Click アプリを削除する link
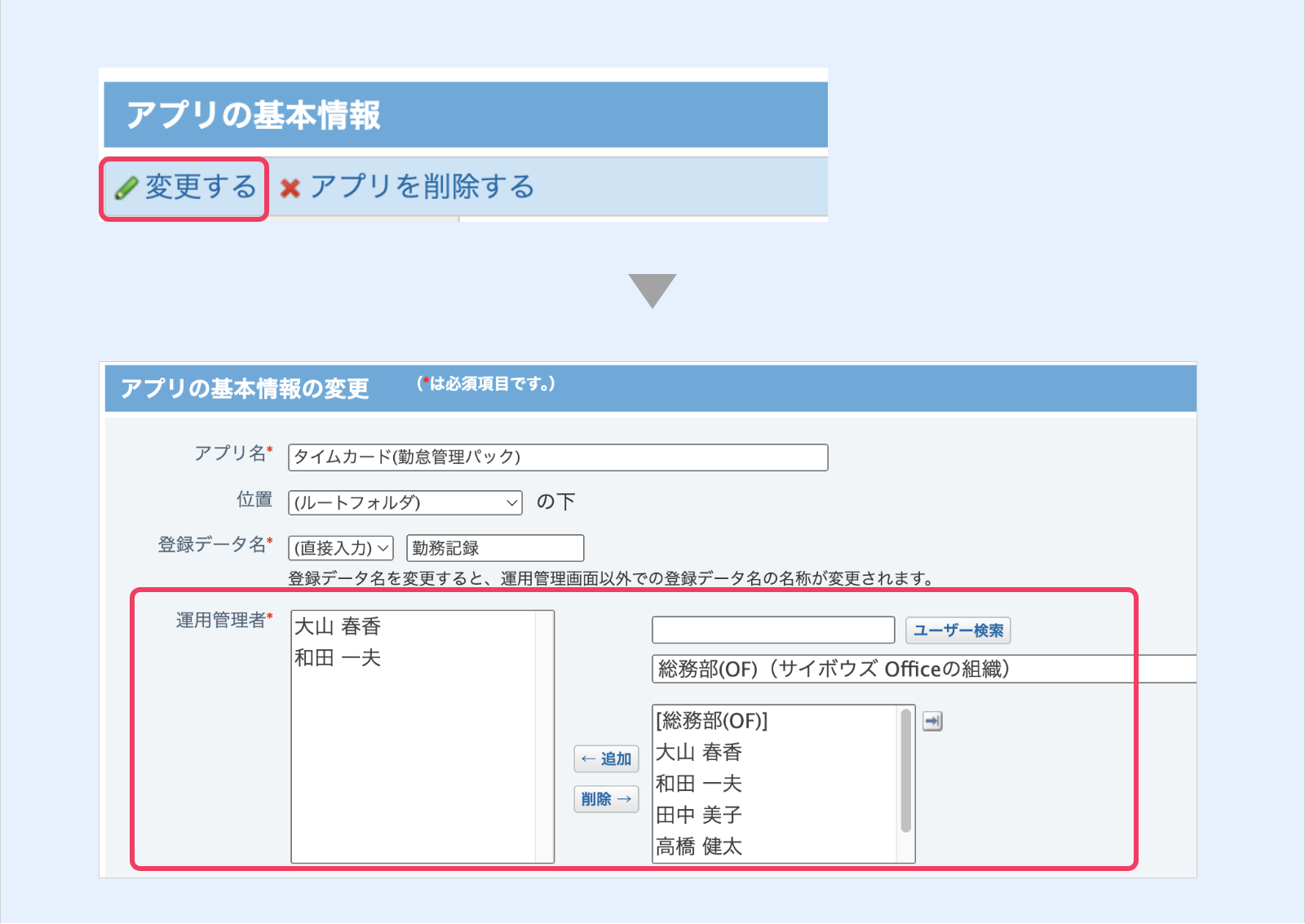The width and height of the screenshot is (1305, 924). [x=422, y=187]
